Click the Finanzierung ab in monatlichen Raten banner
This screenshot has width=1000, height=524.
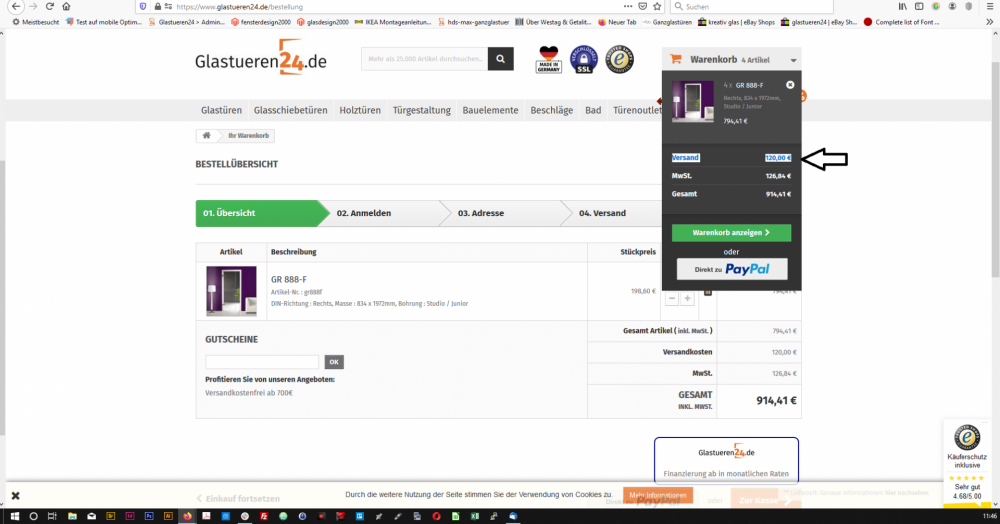726,461
